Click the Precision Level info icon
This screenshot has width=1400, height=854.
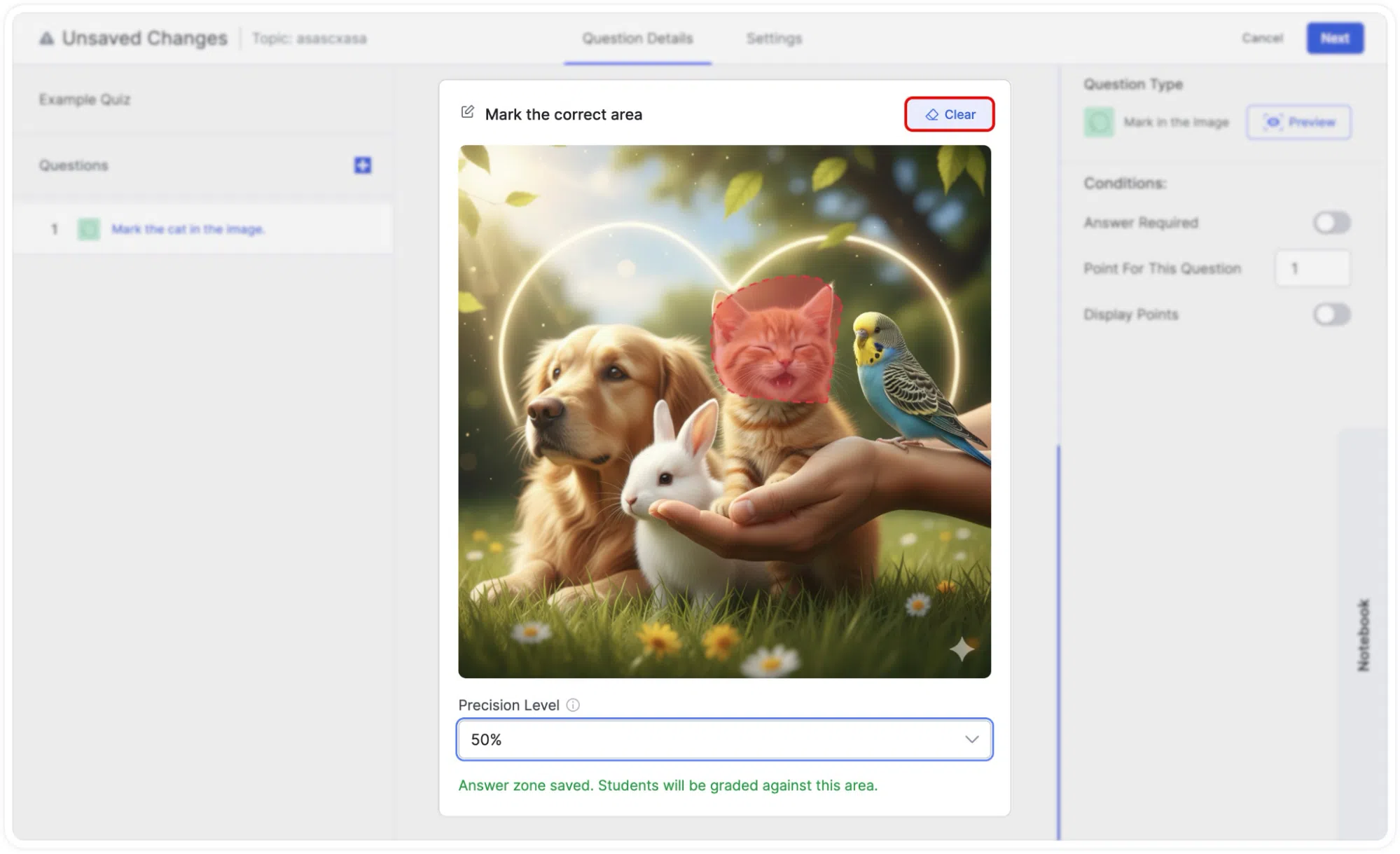[x=573, y=705]
